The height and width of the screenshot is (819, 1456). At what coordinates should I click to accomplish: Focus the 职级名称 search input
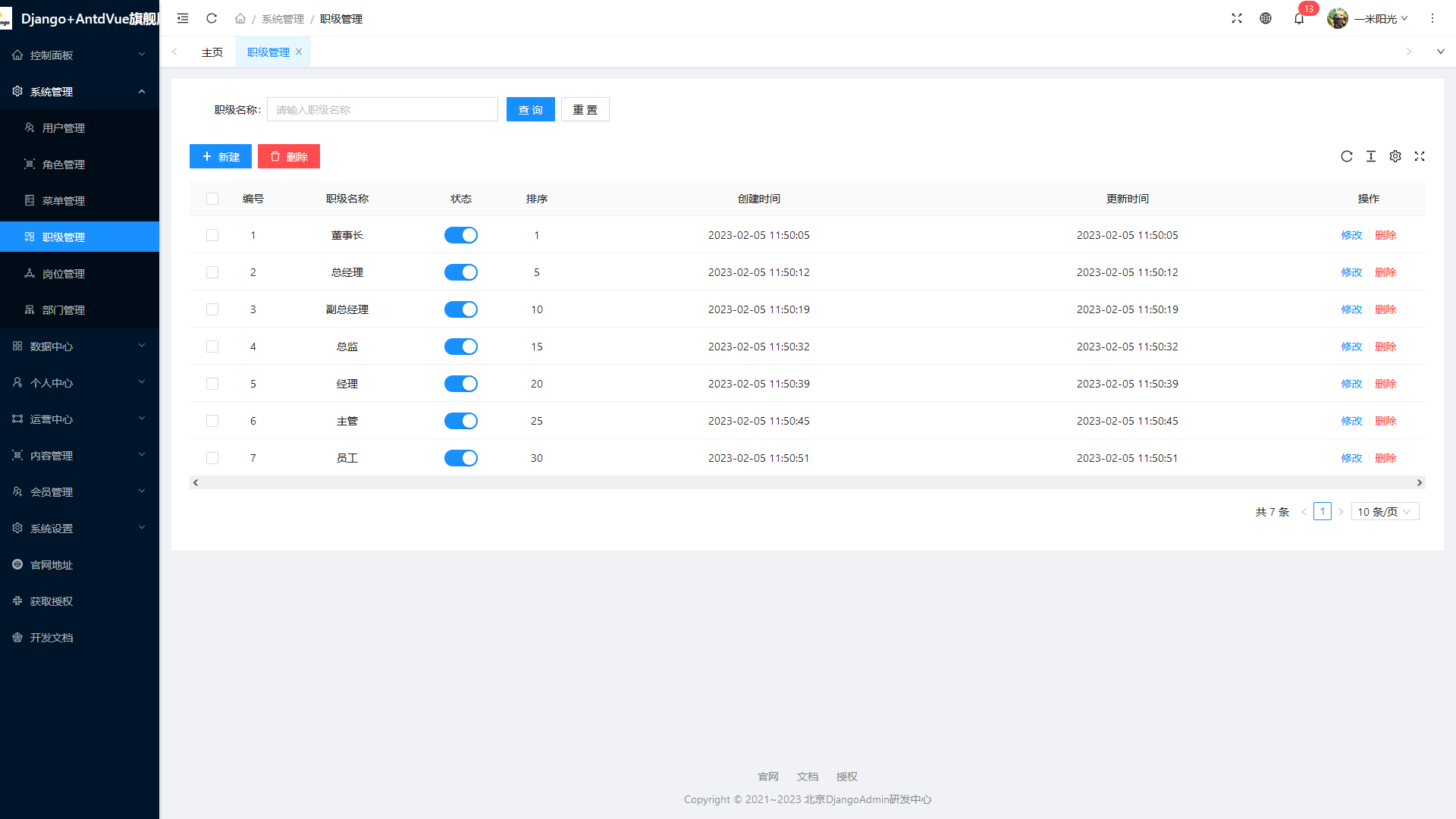point(382,109)
